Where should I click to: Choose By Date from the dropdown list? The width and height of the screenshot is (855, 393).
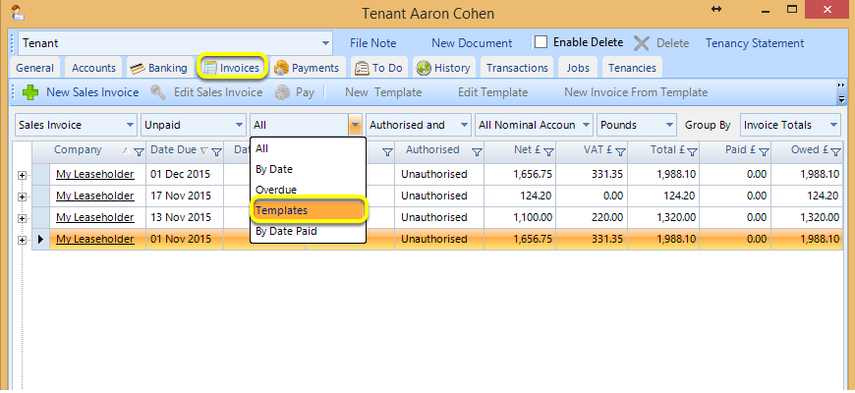click(x=309, y=169)
